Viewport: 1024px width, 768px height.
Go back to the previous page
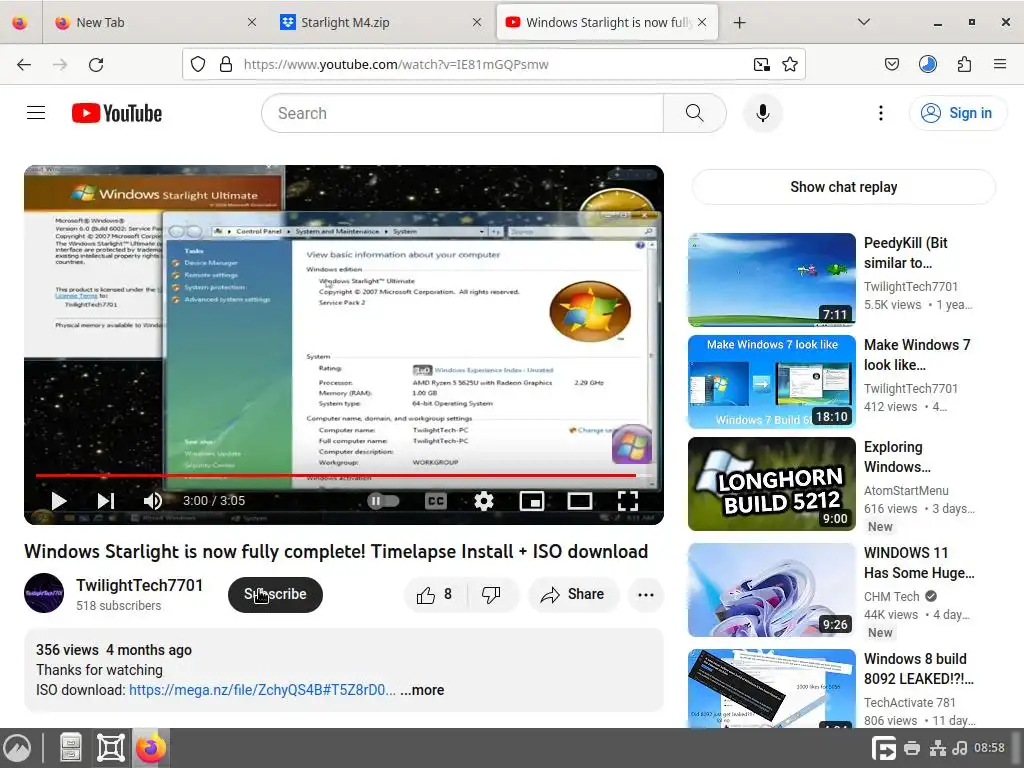24,64
